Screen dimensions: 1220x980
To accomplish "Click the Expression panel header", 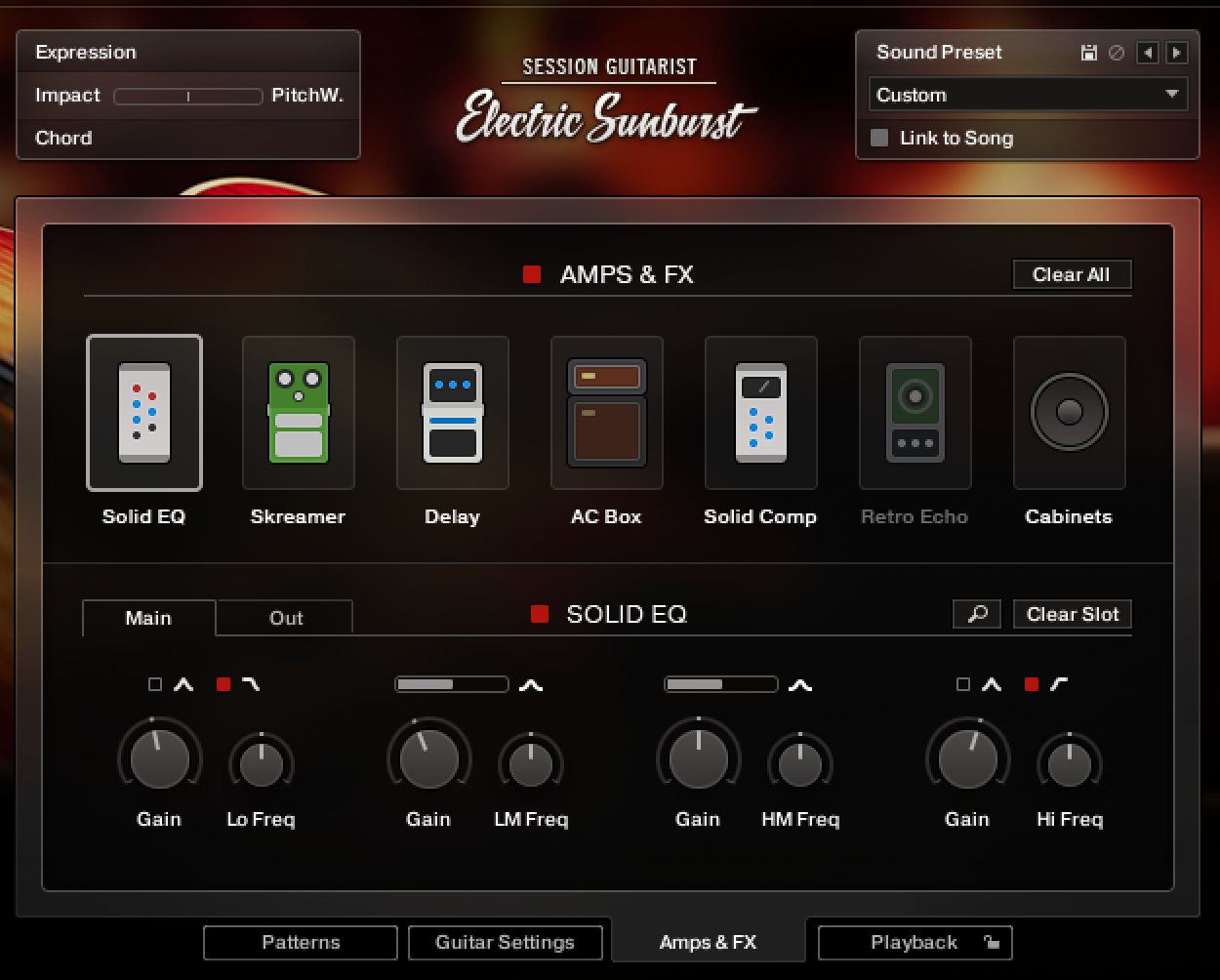I will (x=188, y=52).
